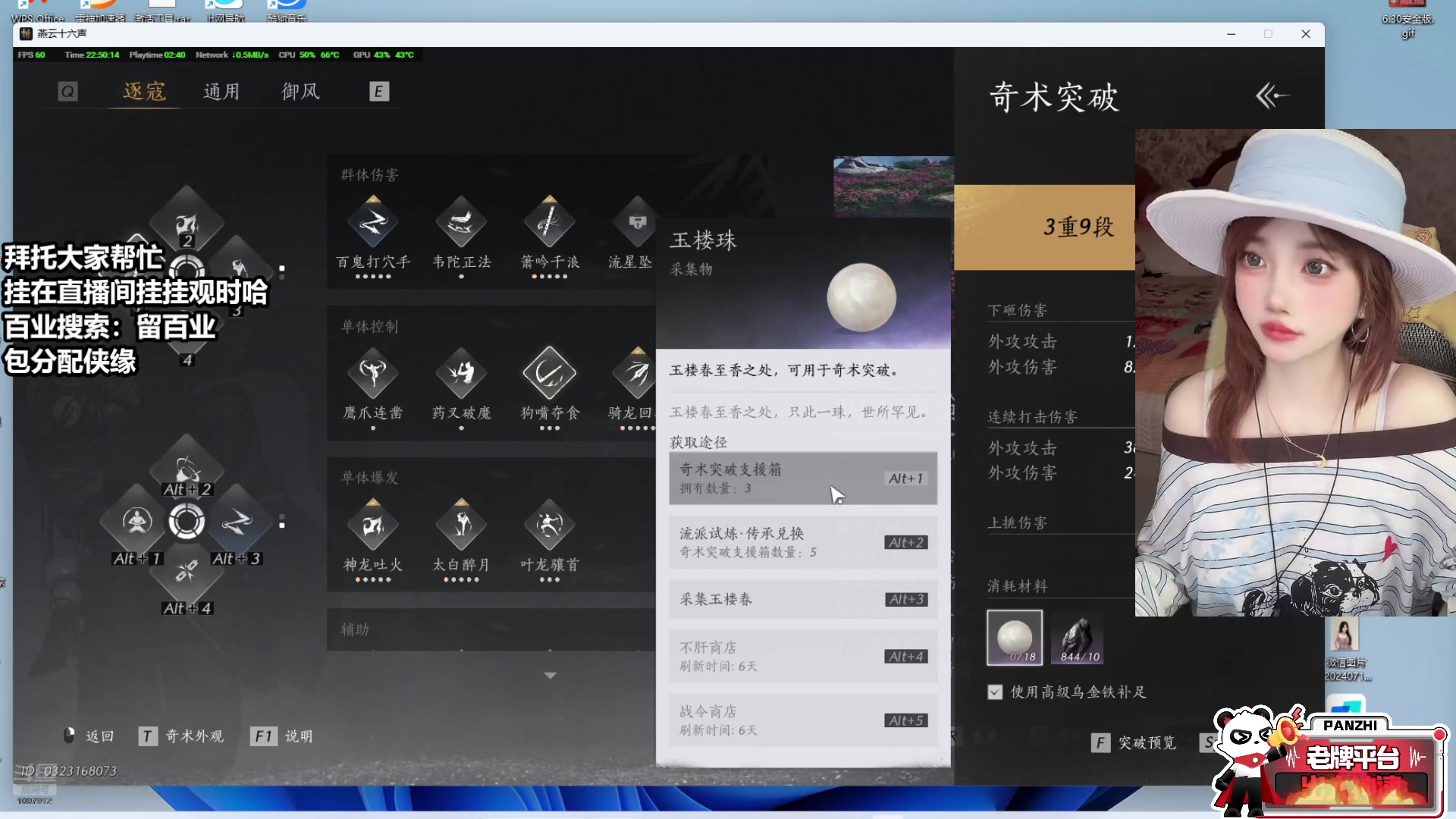Select the 百鬼打穴手 skill icon
1456x819 pixels.
point(372,222)
